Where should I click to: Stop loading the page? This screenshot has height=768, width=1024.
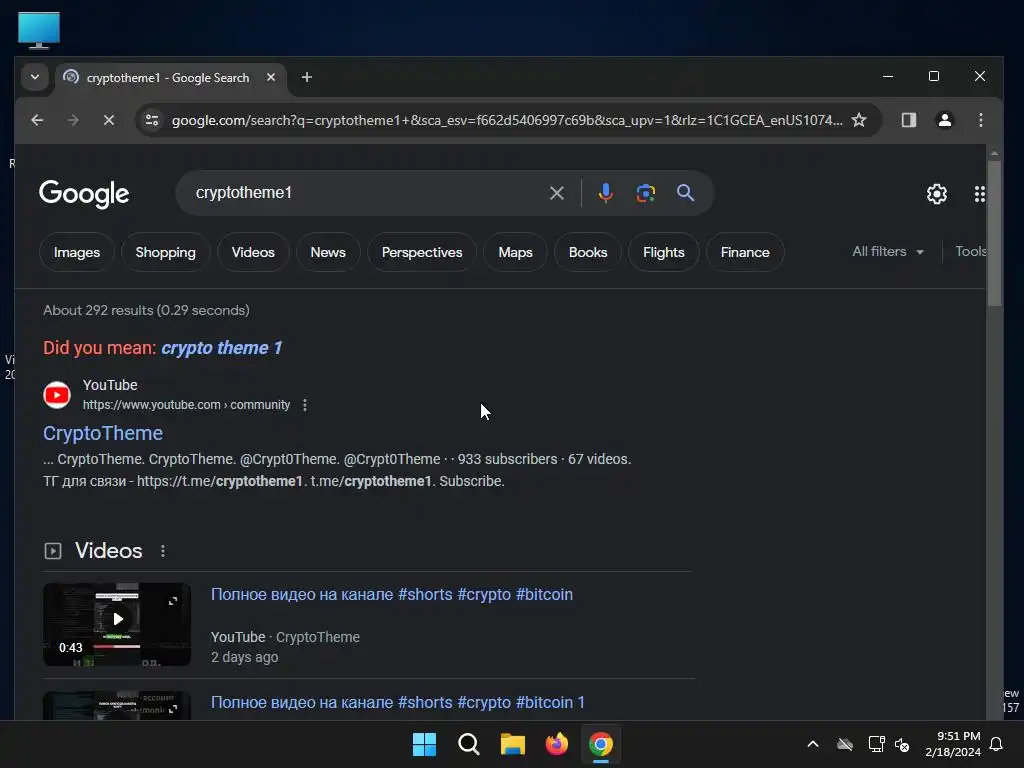click(x=109, y=120)
